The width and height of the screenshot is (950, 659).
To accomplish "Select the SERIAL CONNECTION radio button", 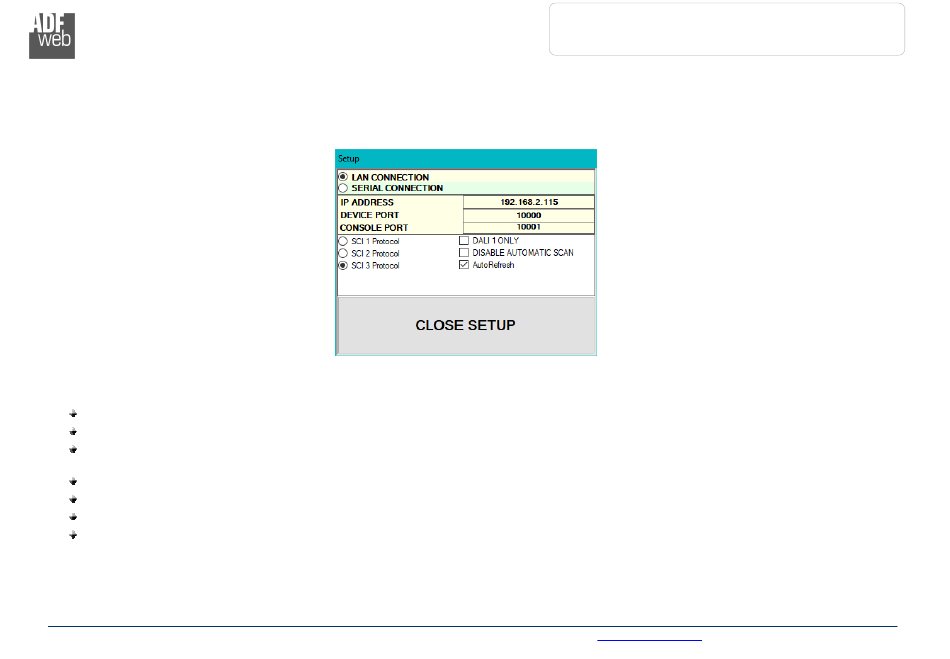I will (343, 188).
